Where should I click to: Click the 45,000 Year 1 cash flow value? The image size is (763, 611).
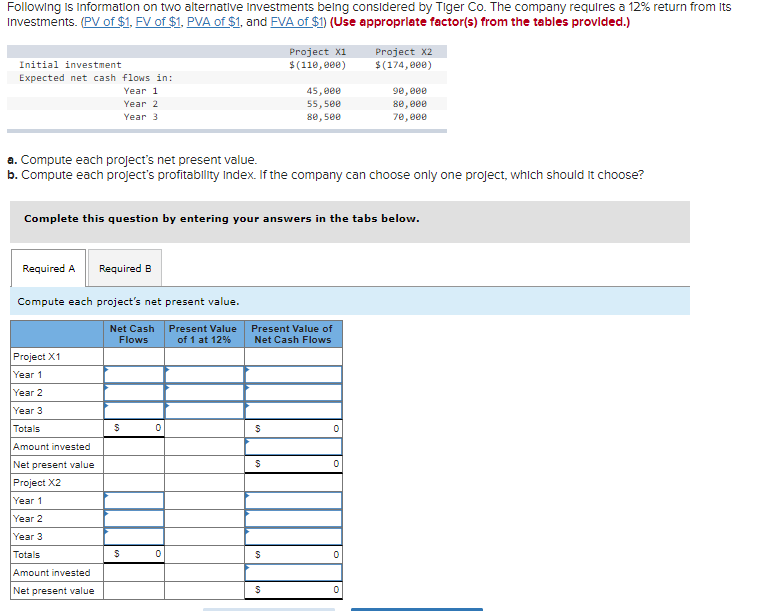pos(324,91)
